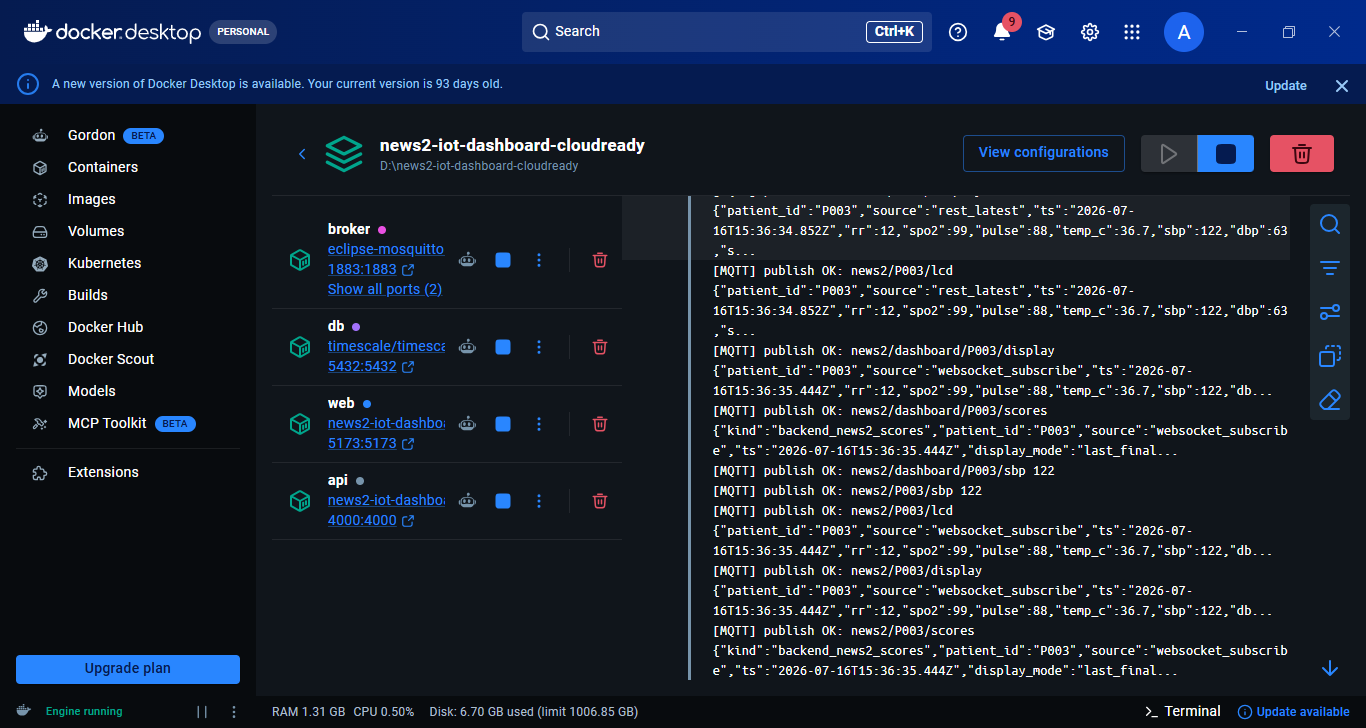Ask Gordon about the broker container
The image size is (1366, 728).
click(x=467, y=260)
